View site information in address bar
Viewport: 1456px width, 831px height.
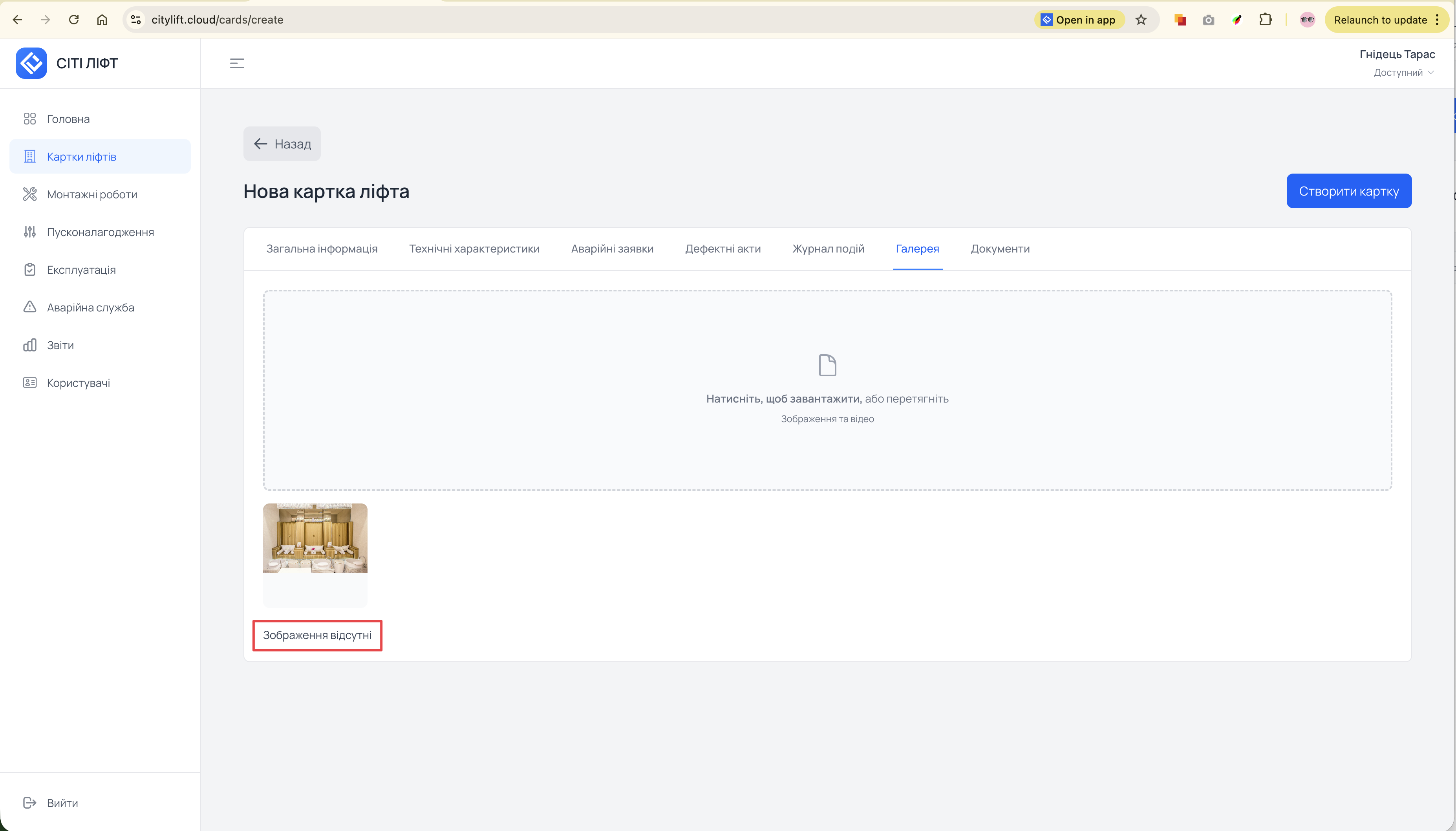click(x=136, y=20)
